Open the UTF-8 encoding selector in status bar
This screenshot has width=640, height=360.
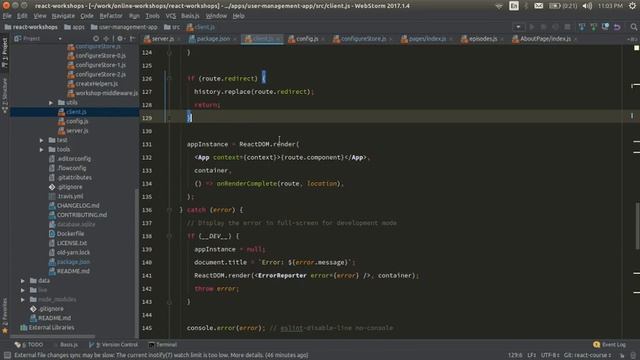click(x=550, y=356)
